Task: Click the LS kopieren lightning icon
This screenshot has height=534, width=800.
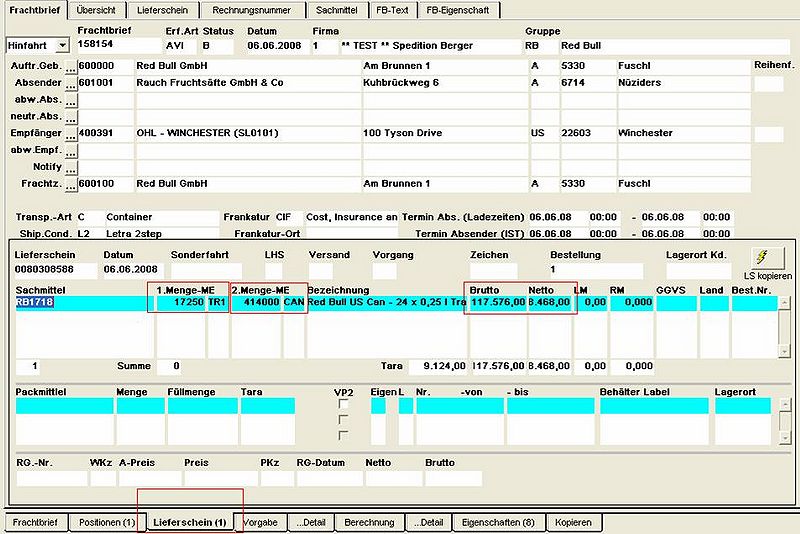Action: [768, 258]
